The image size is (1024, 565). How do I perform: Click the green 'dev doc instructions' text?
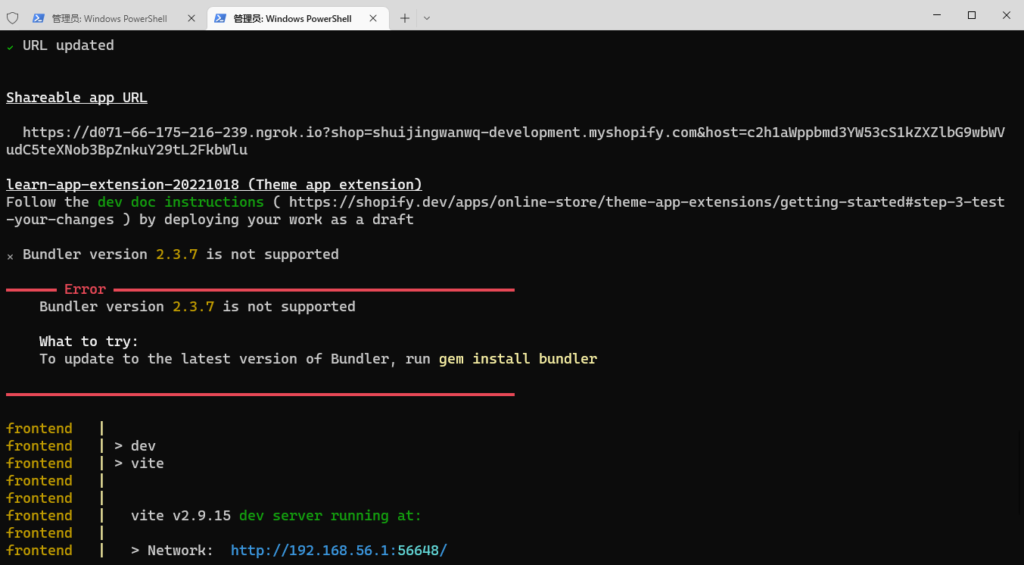click(181, 202)
